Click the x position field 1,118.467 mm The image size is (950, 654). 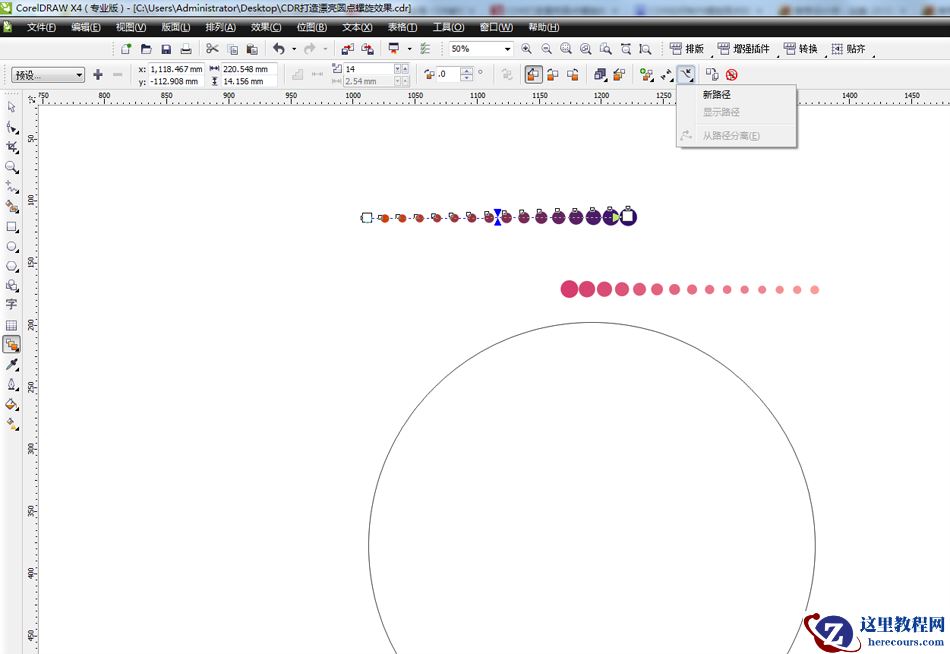point(176,69)
